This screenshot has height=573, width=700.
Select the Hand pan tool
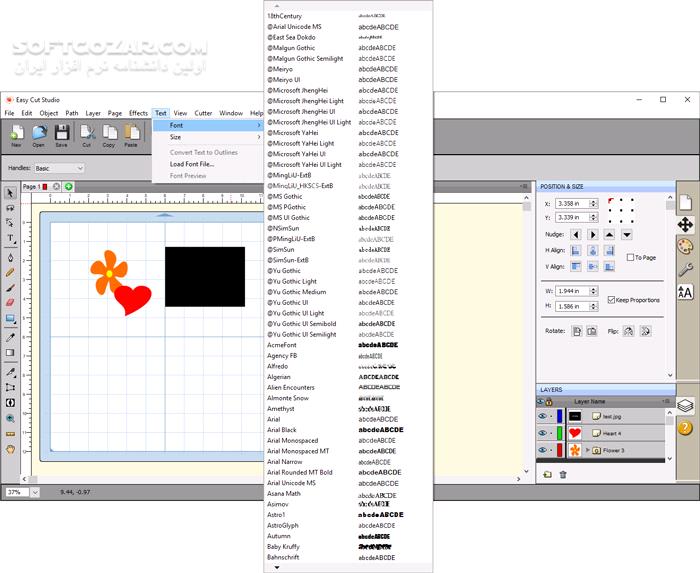coord(10,449)
